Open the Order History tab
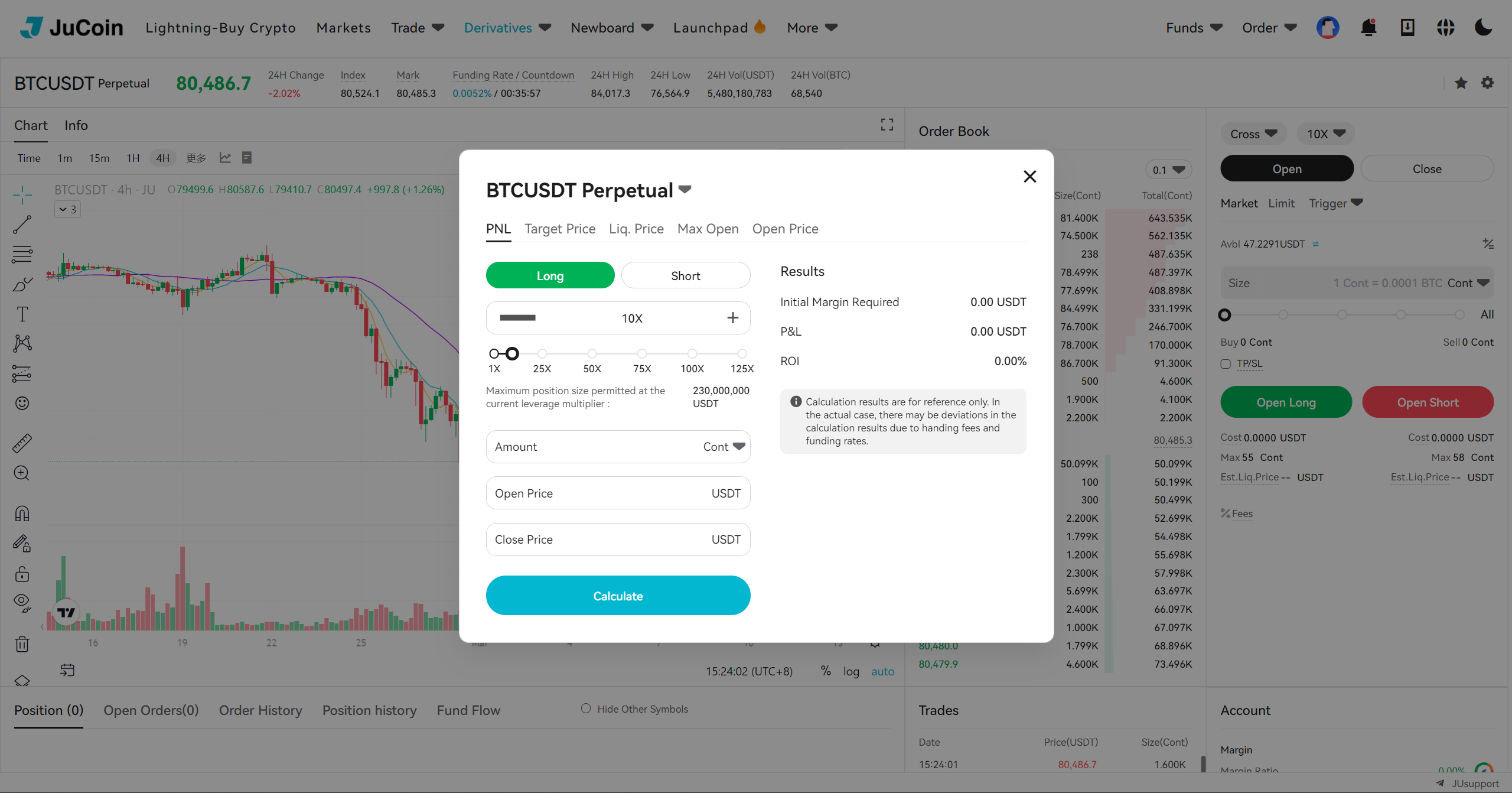 (260, 710)
